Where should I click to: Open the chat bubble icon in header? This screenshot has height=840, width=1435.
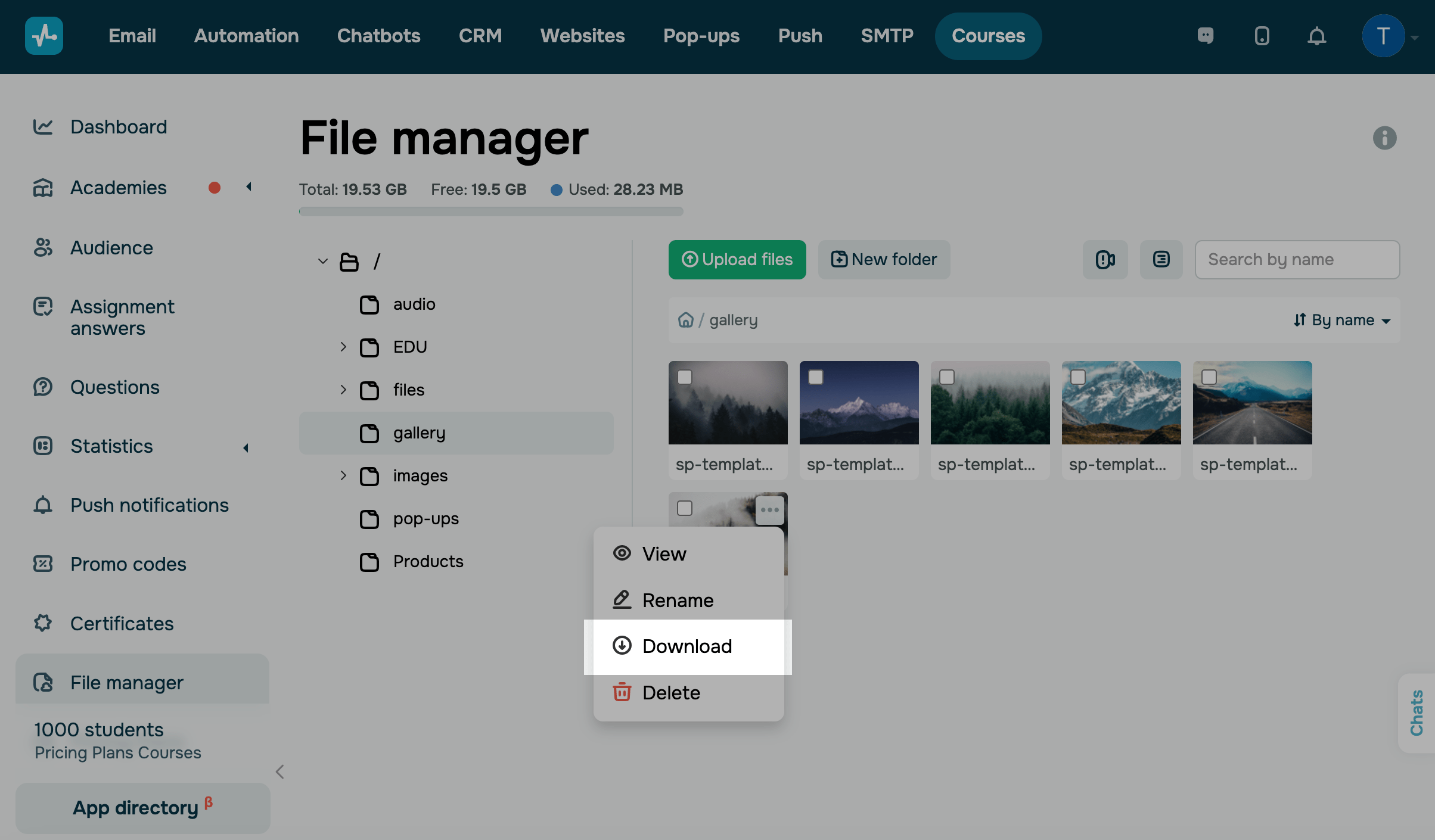pos(1206,36)
